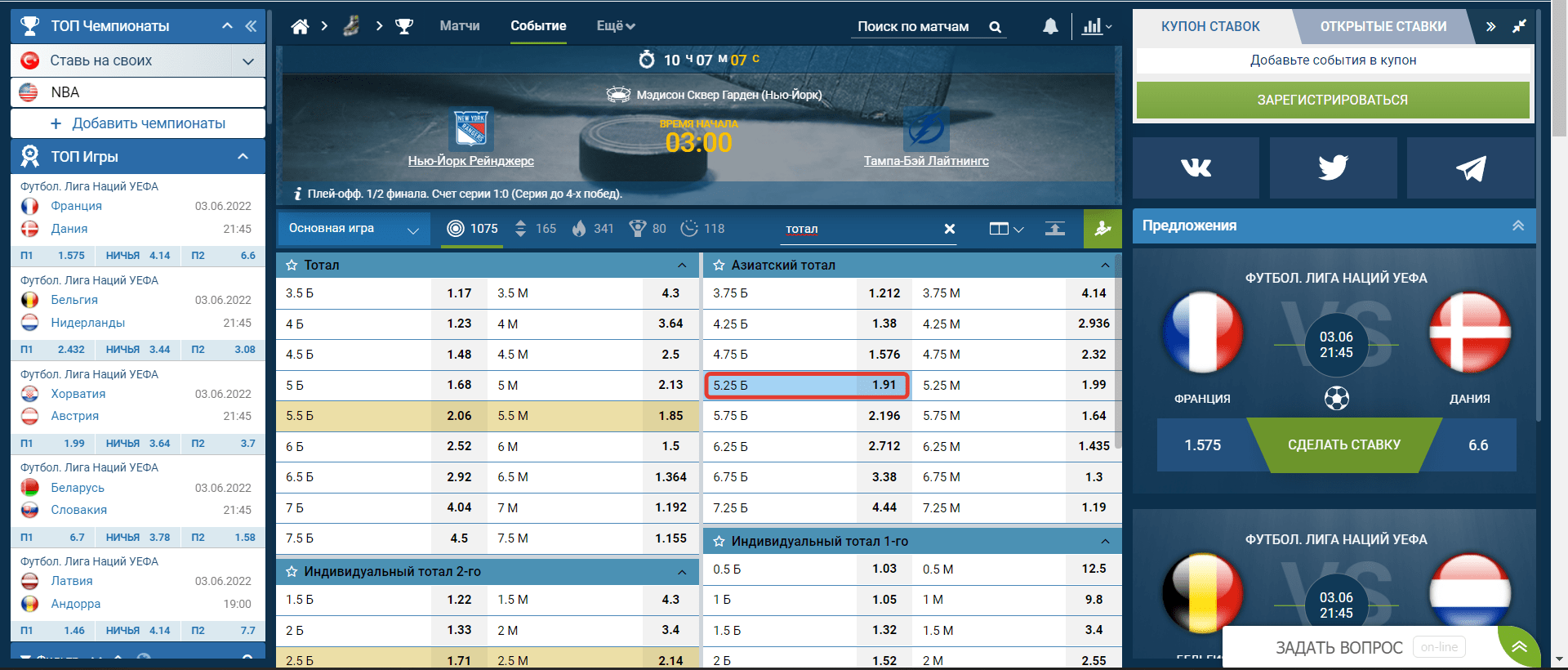The width and height of the screenshot is (1568, 670).
Task: Open the Основная игра dropdown
Action: pos(354,229)
